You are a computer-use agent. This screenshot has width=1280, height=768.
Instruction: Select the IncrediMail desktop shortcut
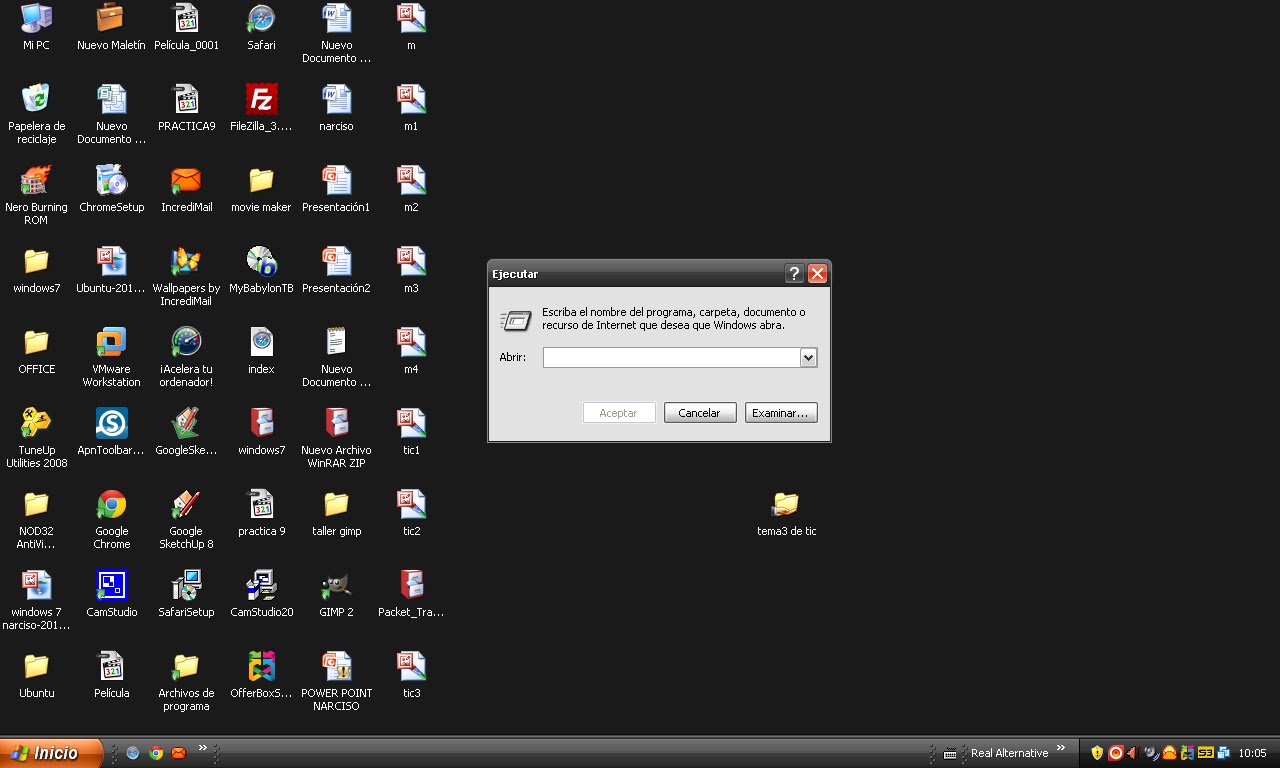(186, 188)
